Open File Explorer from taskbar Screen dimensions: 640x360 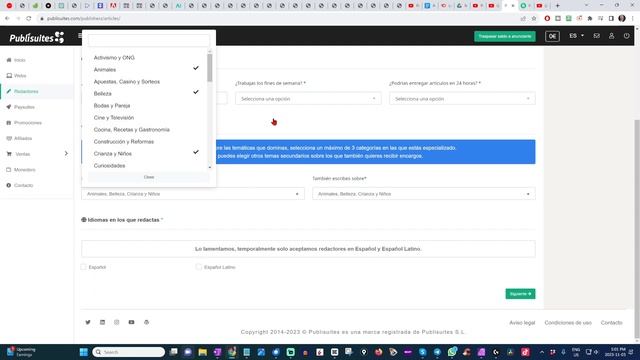click(202, 352)
